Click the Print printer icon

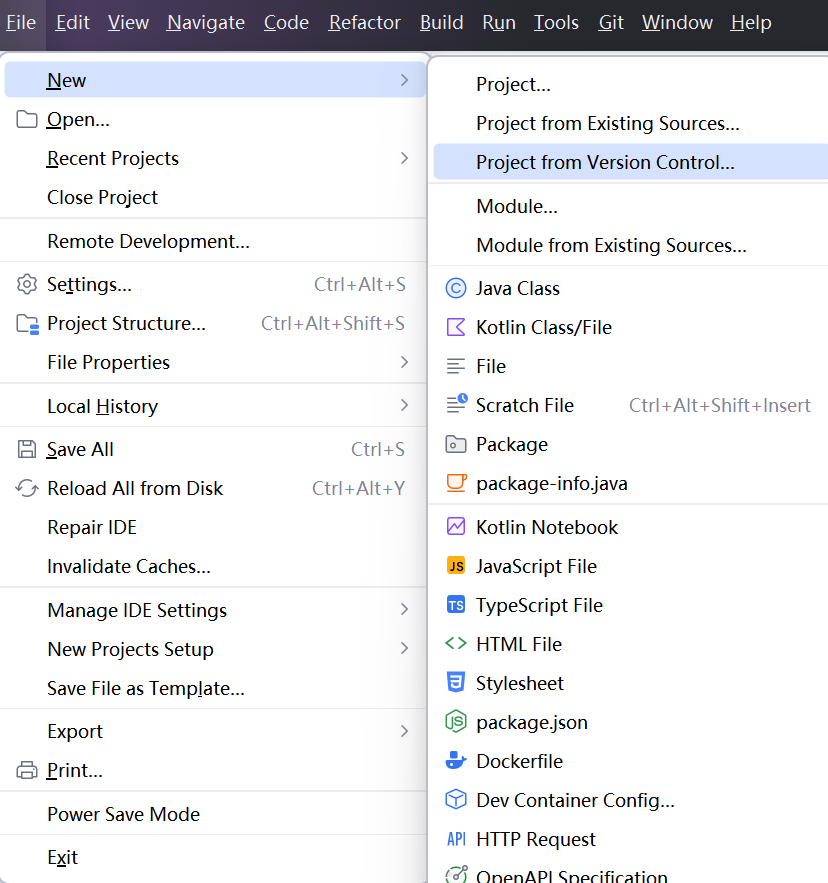coord(26,770)
